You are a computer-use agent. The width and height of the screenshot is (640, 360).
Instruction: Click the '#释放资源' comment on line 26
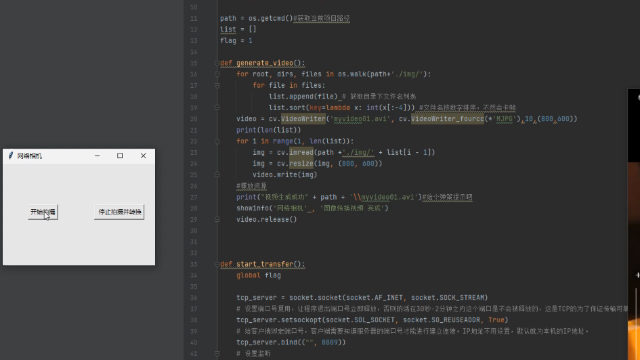point(251,186)
